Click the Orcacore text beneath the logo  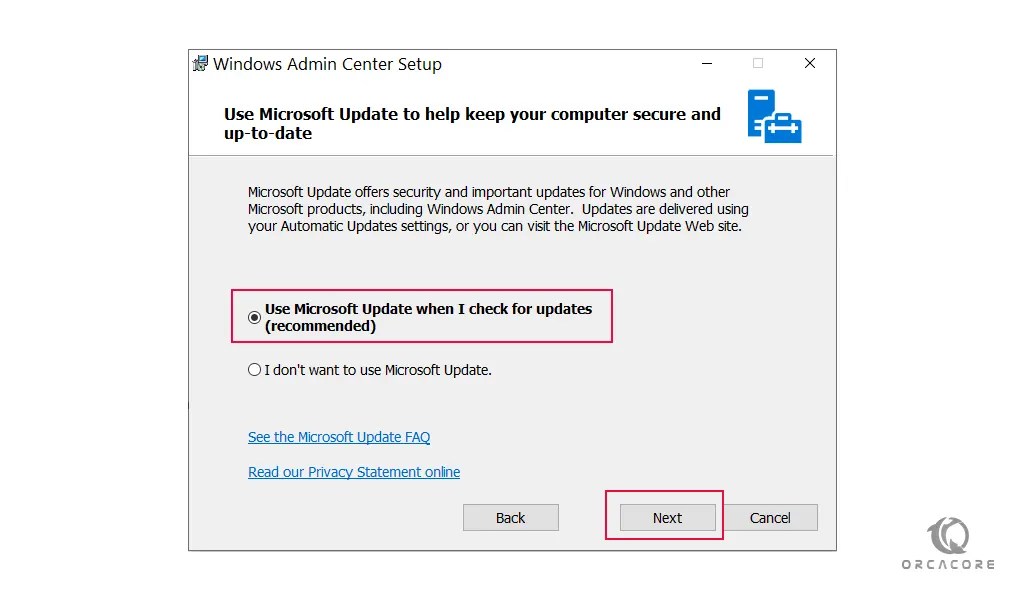(x=947, y=562)
